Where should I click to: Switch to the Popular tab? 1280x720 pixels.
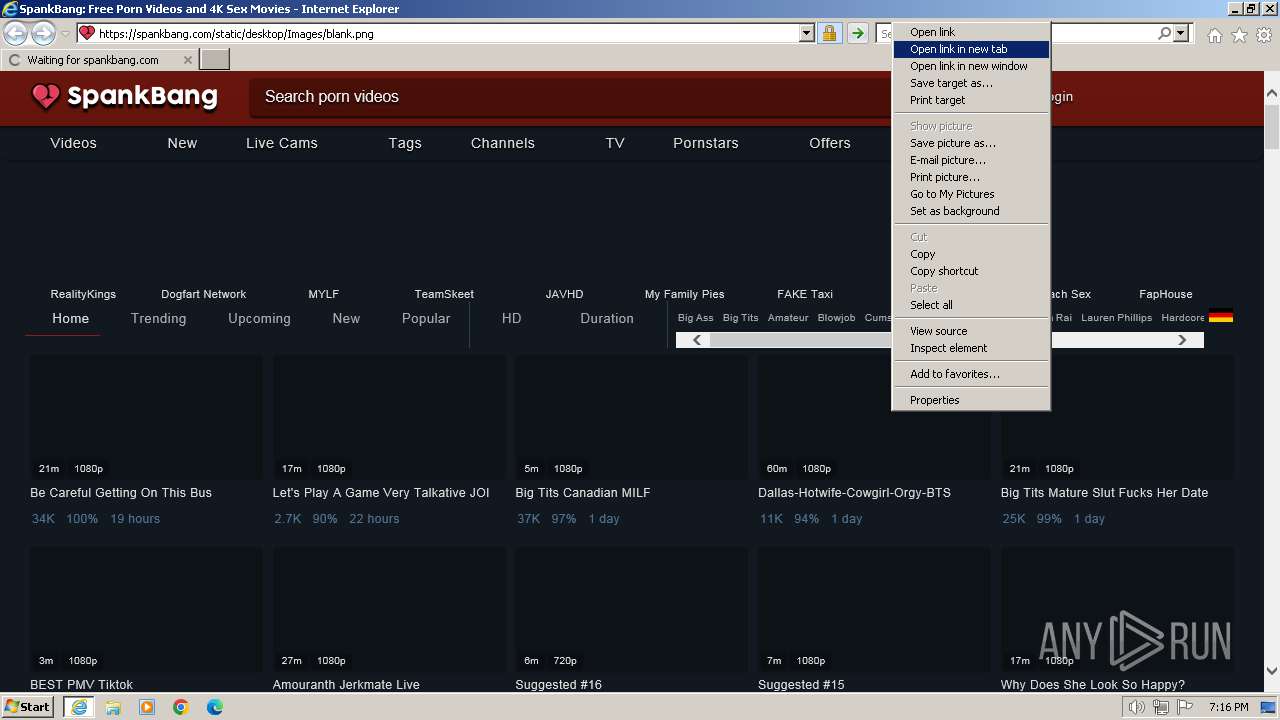coord(426,318)
